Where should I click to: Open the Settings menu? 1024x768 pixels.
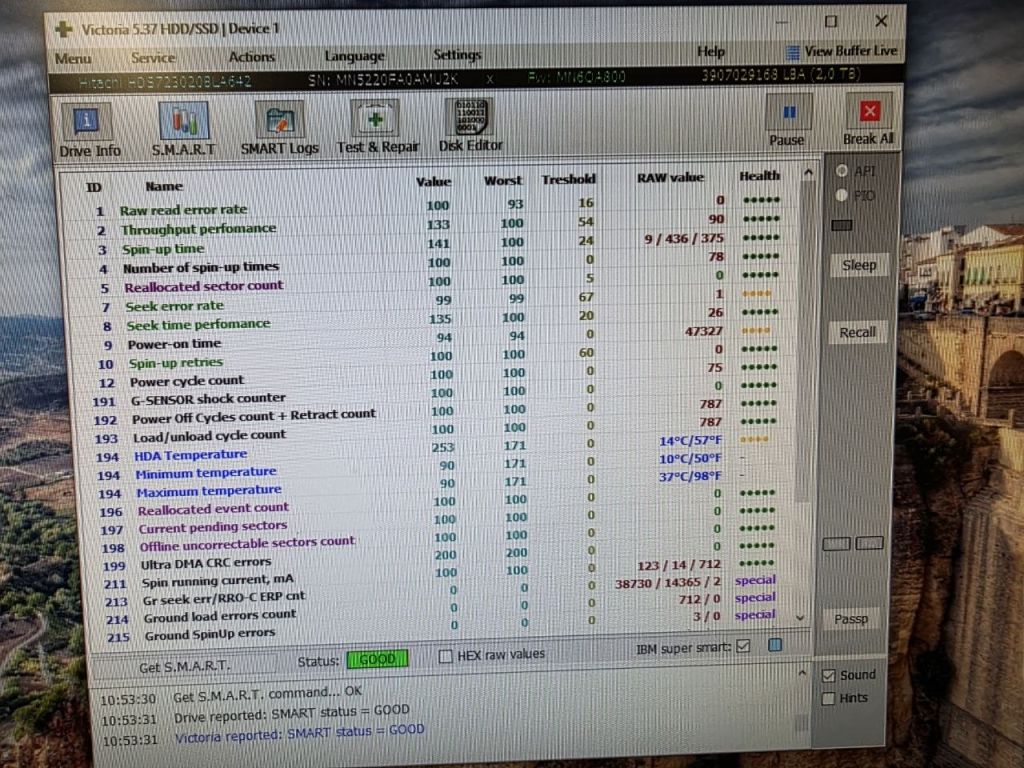click(x=457, y=55)
